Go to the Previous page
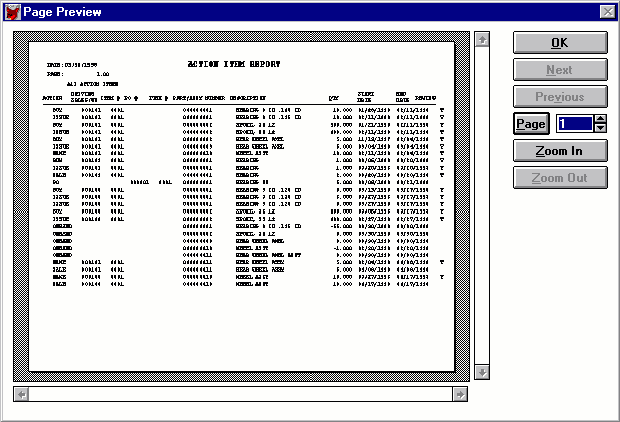The width and height of the screenshot is (620, 422). tap(560, 97)
